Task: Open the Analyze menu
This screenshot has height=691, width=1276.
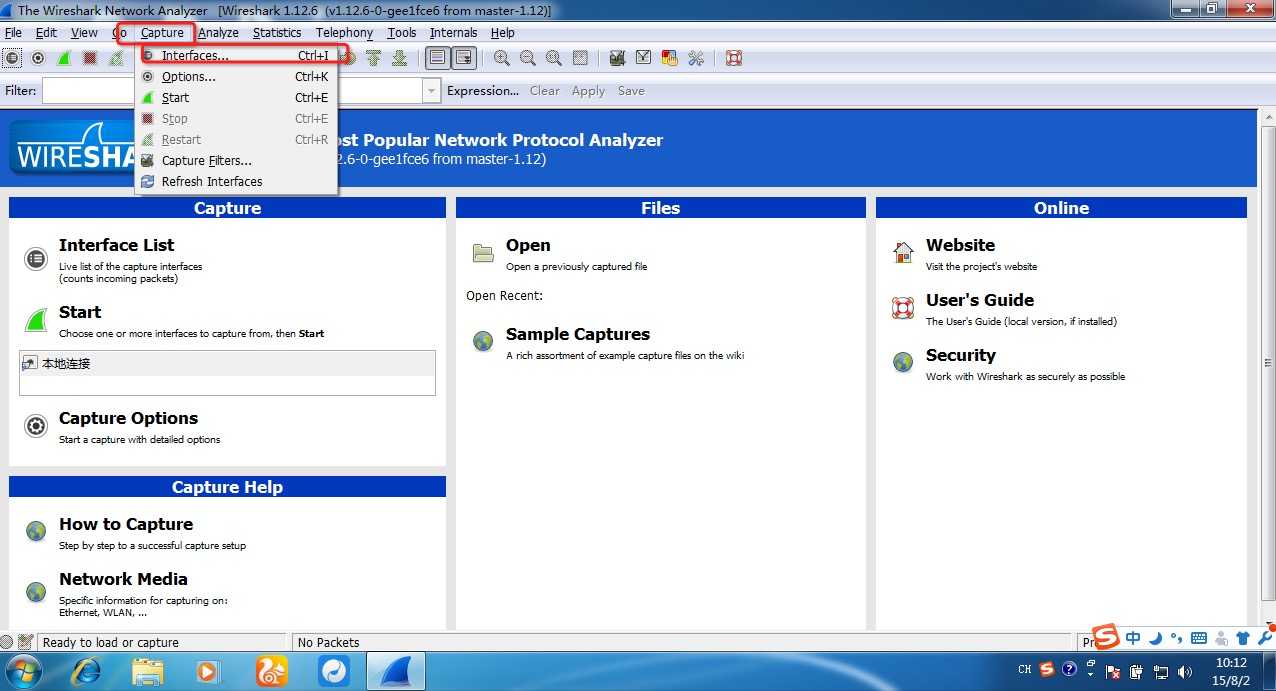Action: click(218, 33)
